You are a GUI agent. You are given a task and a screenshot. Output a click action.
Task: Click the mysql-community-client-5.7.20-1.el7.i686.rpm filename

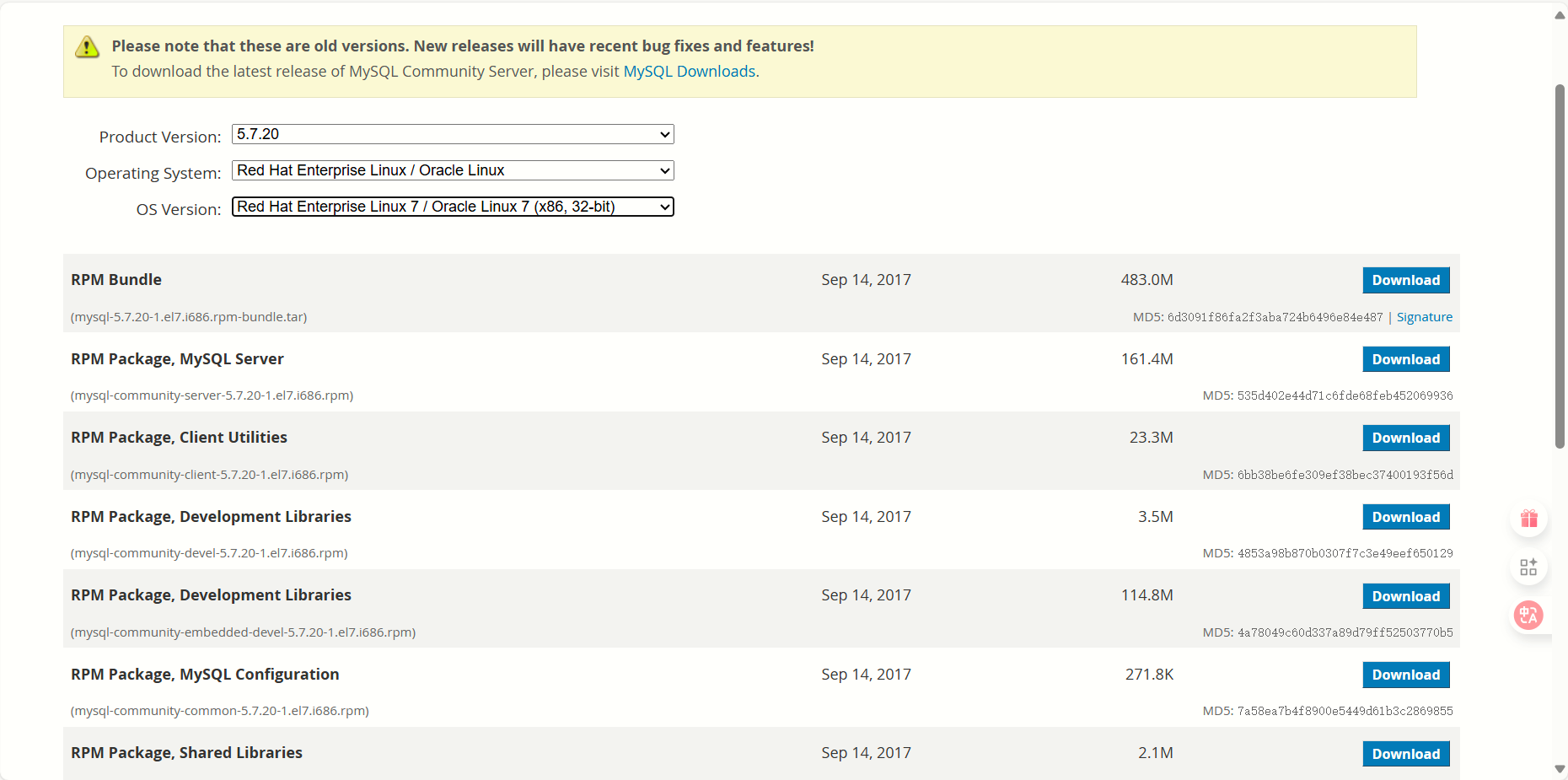tap(209, 475)
